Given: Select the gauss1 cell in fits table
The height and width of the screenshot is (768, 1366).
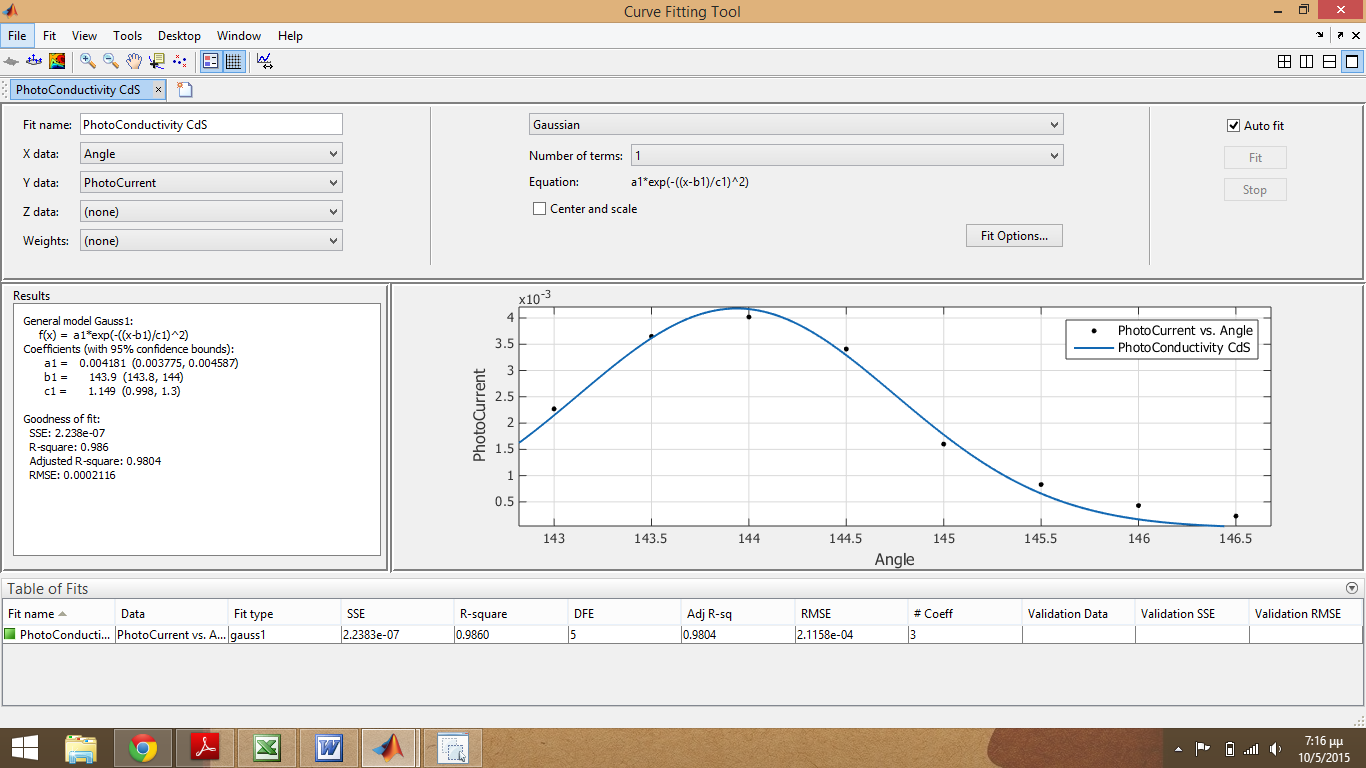Looking at the screenshot, I should pyautogui.click(x=285, y=634).
